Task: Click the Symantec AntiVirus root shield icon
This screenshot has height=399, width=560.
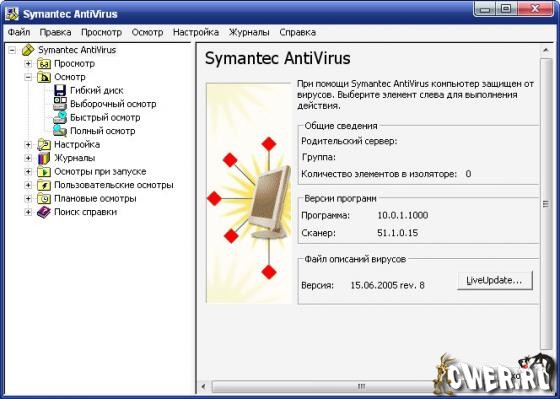Action: click(28, 50)
